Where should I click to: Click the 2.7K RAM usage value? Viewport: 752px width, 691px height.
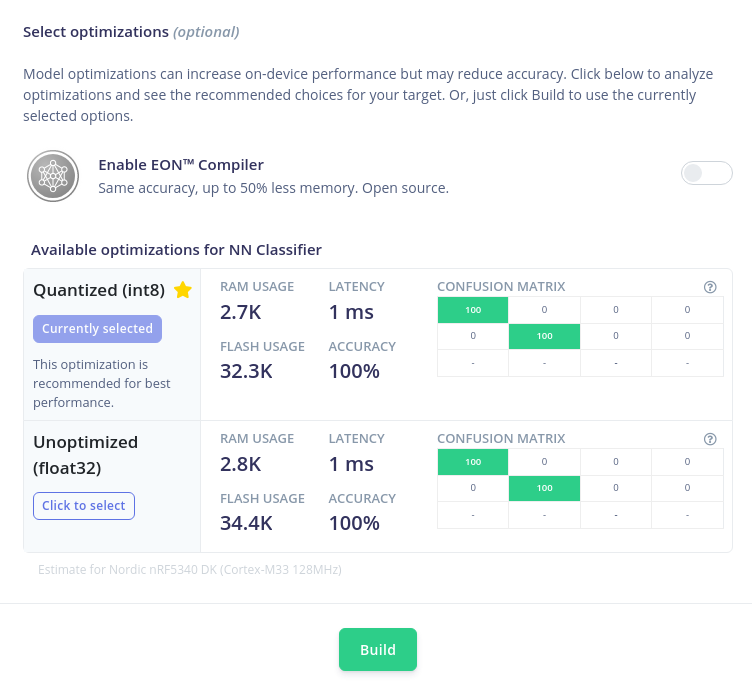pyautogui.click(x=240, y=312)
